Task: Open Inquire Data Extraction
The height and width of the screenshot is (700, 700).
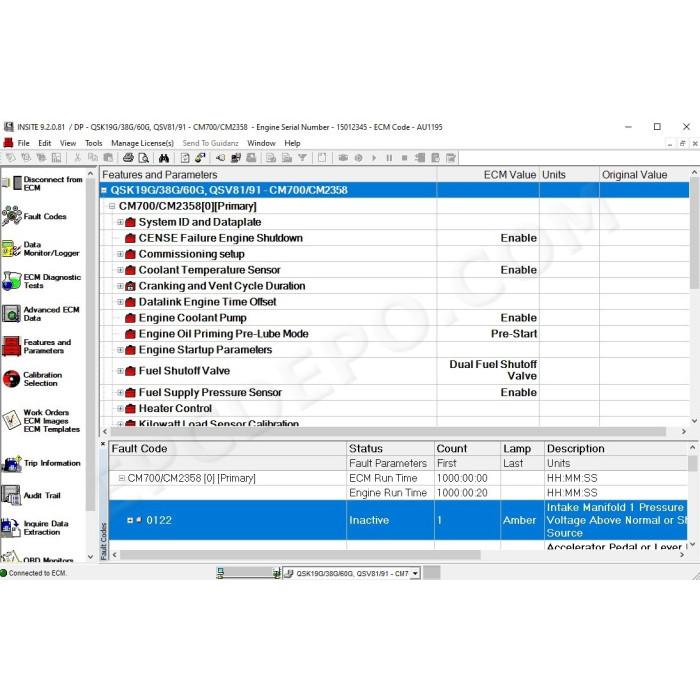Action: (x=36, y=528)
